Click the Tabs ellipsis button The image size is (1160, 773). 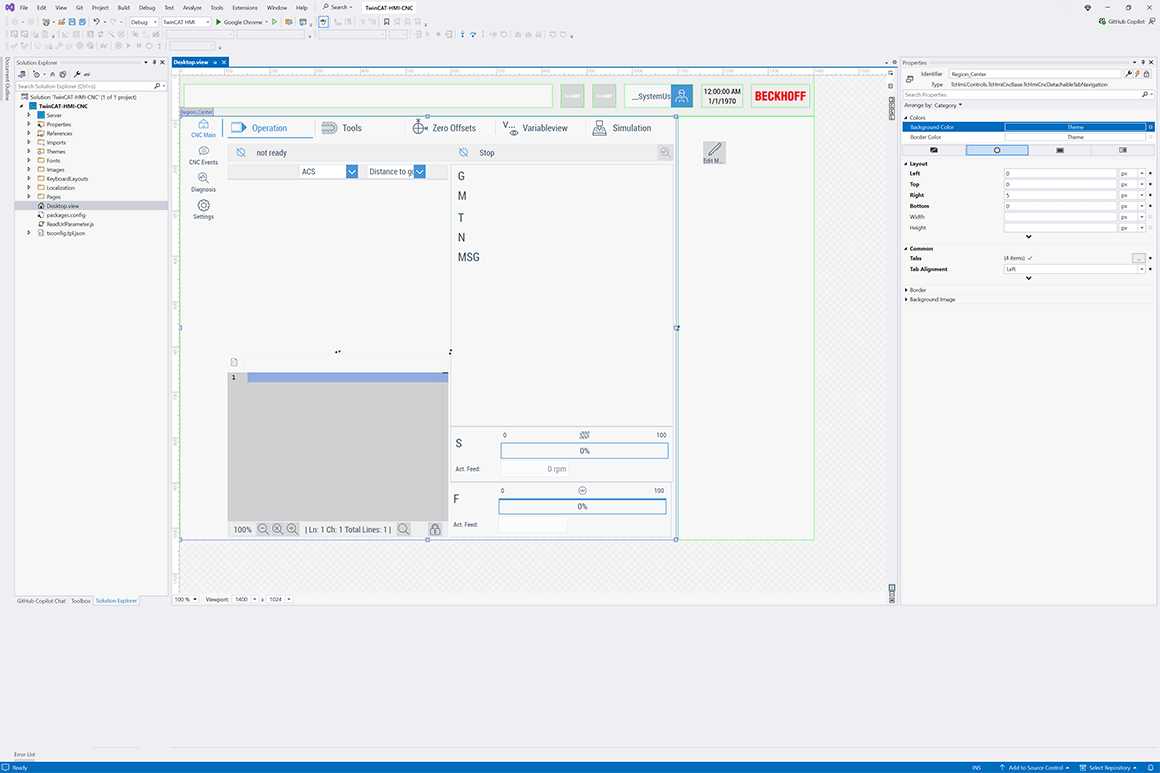[1139, 258]
